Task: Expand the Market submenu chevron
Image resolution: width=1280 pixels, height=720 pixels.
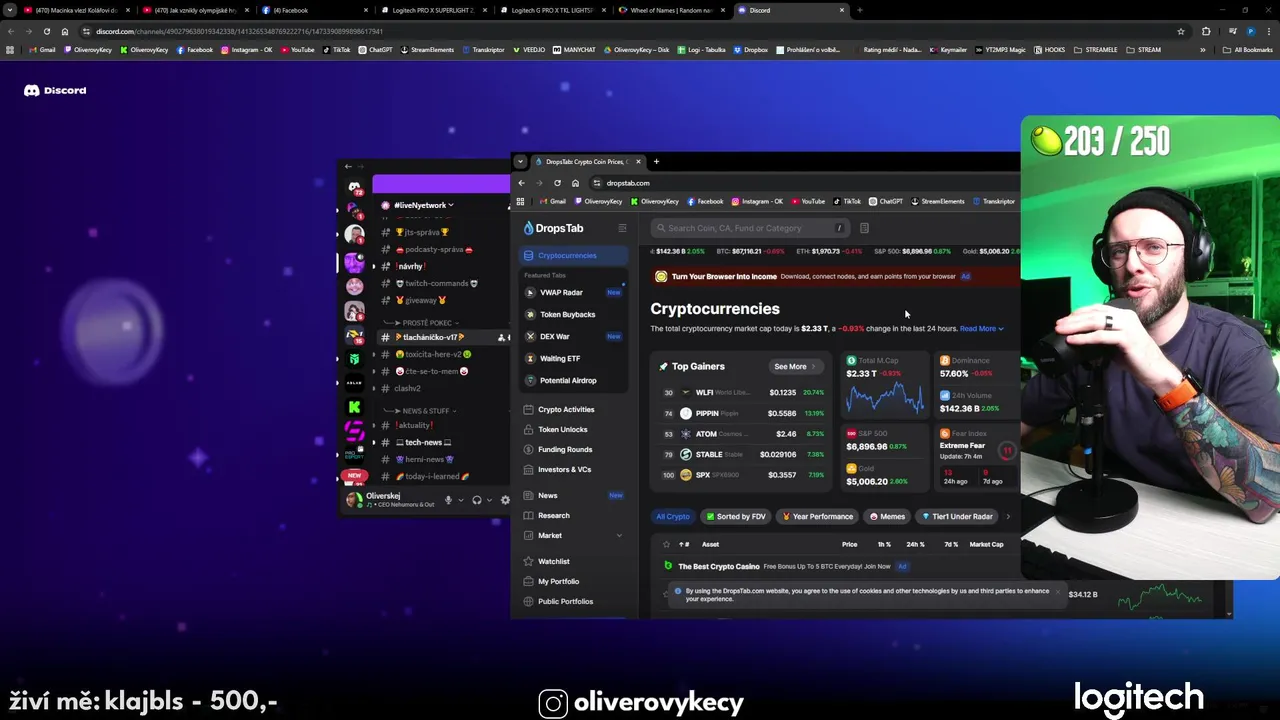Action: [x=619, y=535]
